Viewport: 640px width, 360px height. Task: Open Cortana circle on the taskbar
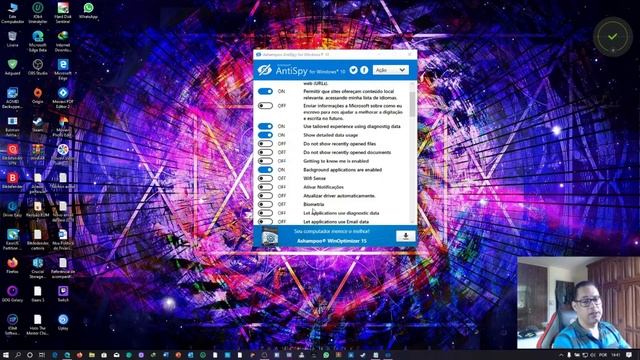[x=30, y=355]
